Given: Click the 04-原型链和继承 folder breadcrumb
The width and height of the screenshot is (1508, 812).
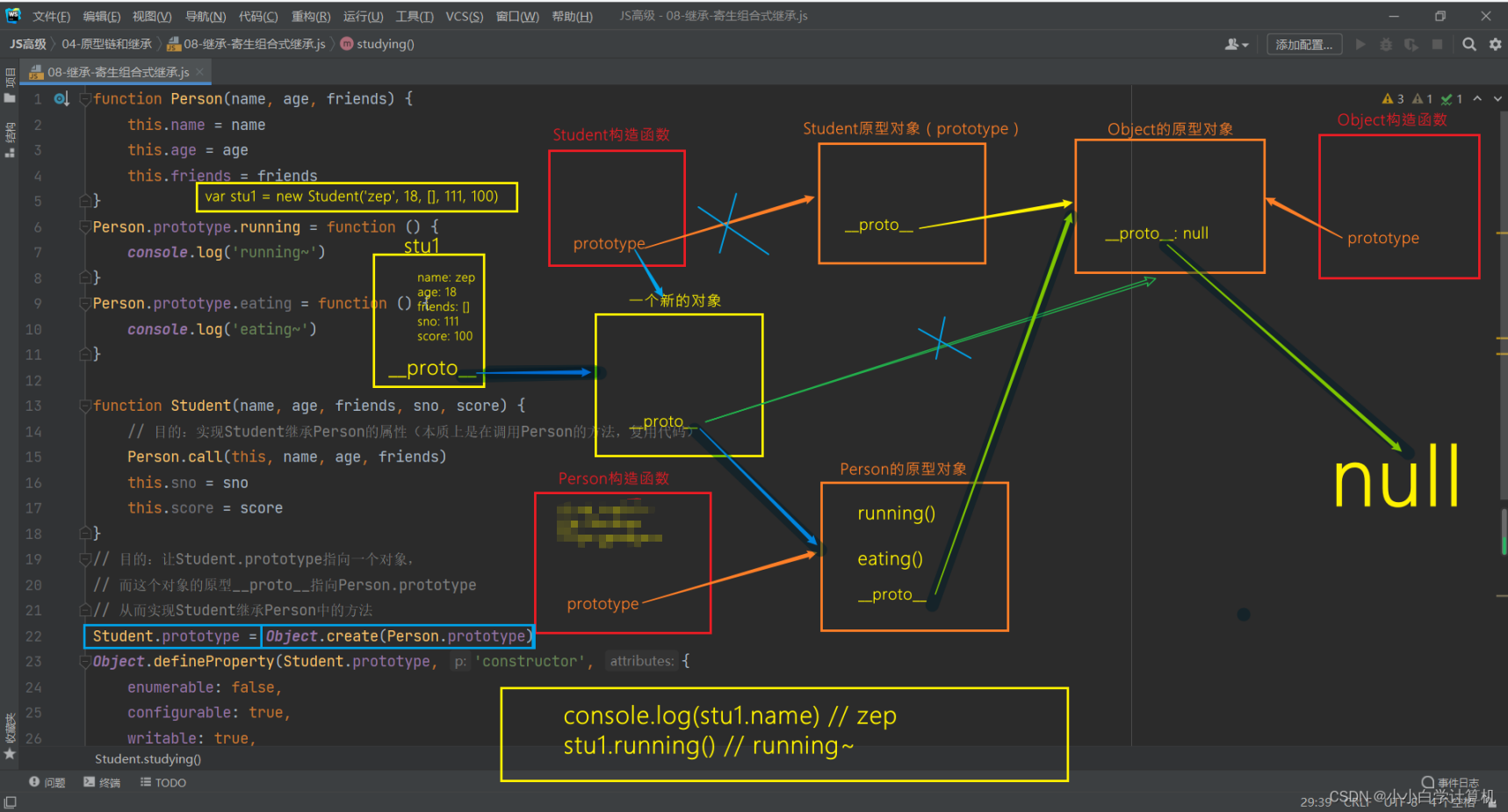Looking at the screenshot, I should click(106, 44).
